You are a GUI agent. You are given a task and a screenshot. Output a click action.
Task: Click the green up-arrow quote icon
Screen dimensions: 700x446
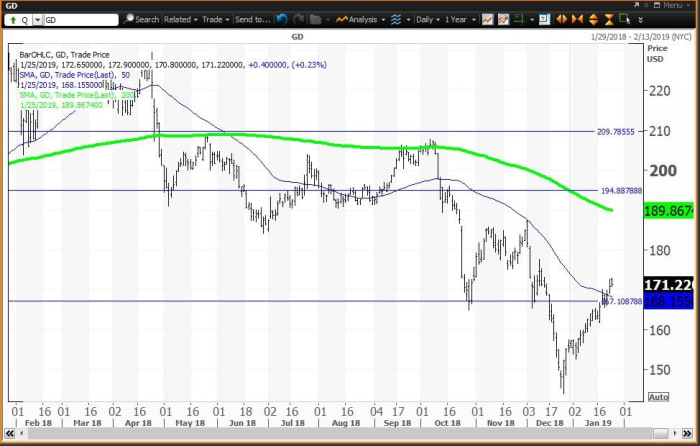(x=13, y=20)
